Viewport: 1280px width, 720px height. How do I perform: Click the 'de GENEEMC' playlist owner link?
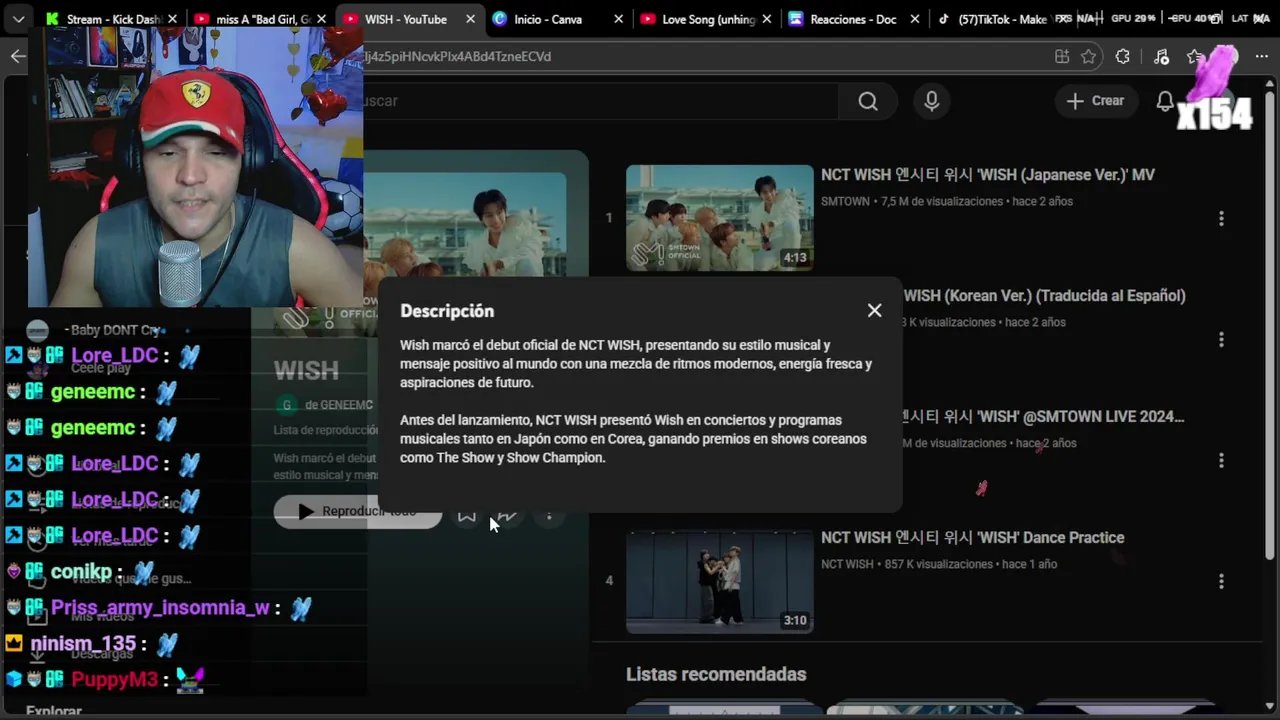coord(339,405)
